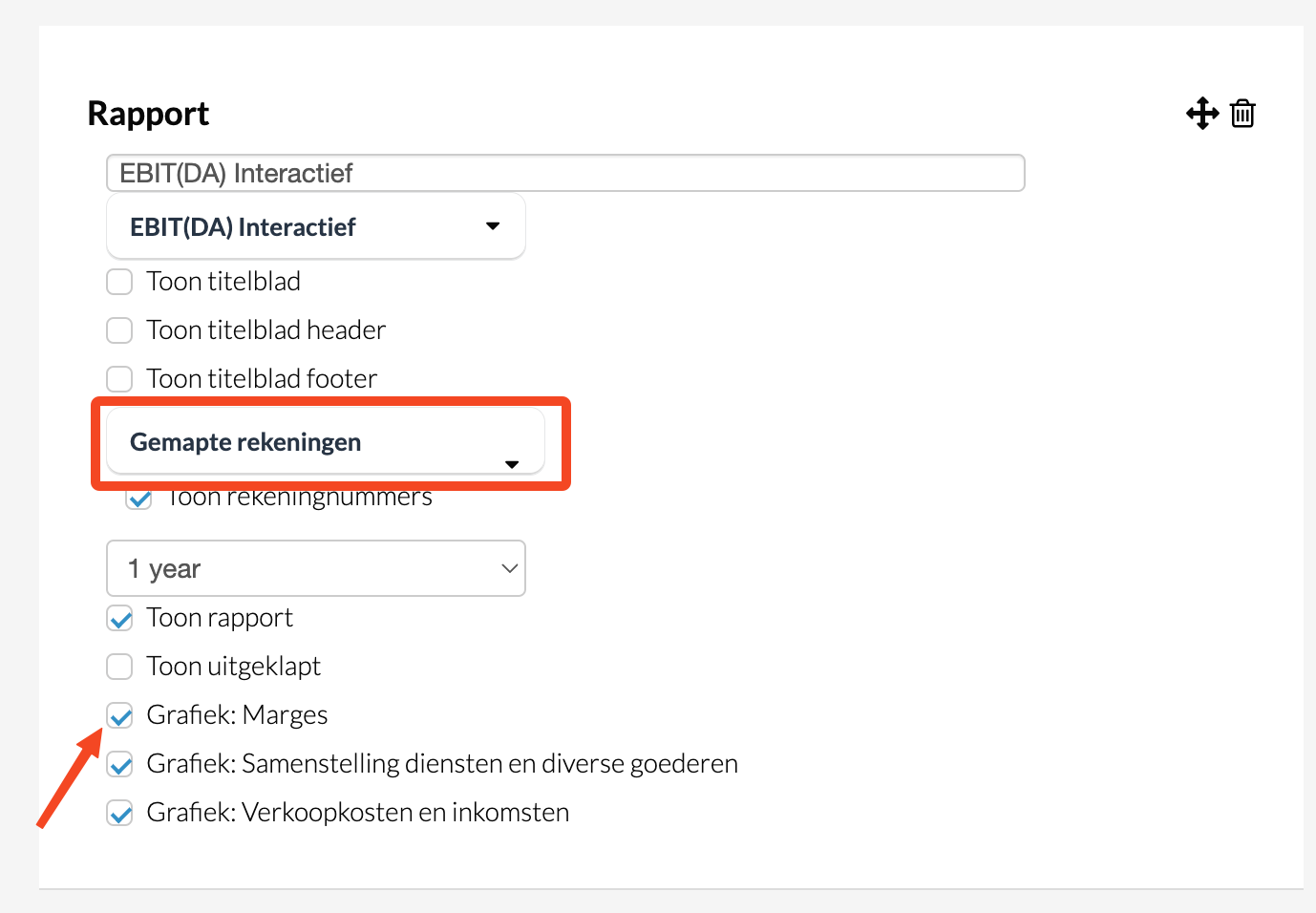Click the caret arrow of EBIT(DA) Interactief dropdown
This screenshot has width=1316, height=913.
click(x=493, y=226)
